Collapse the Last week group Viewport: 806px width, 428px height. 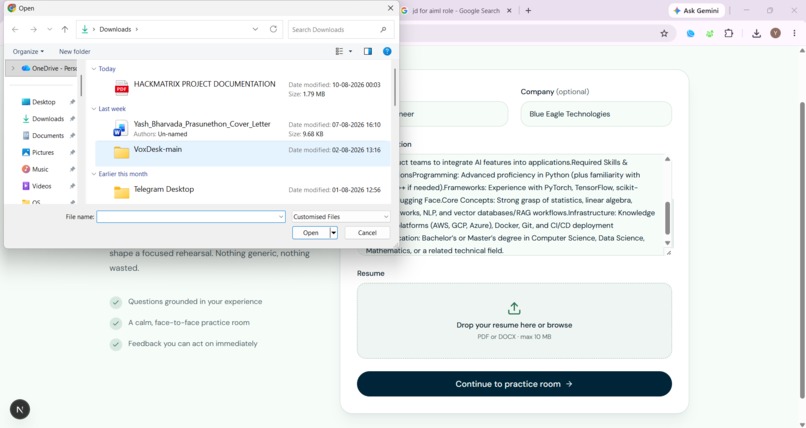pos(94,109)
